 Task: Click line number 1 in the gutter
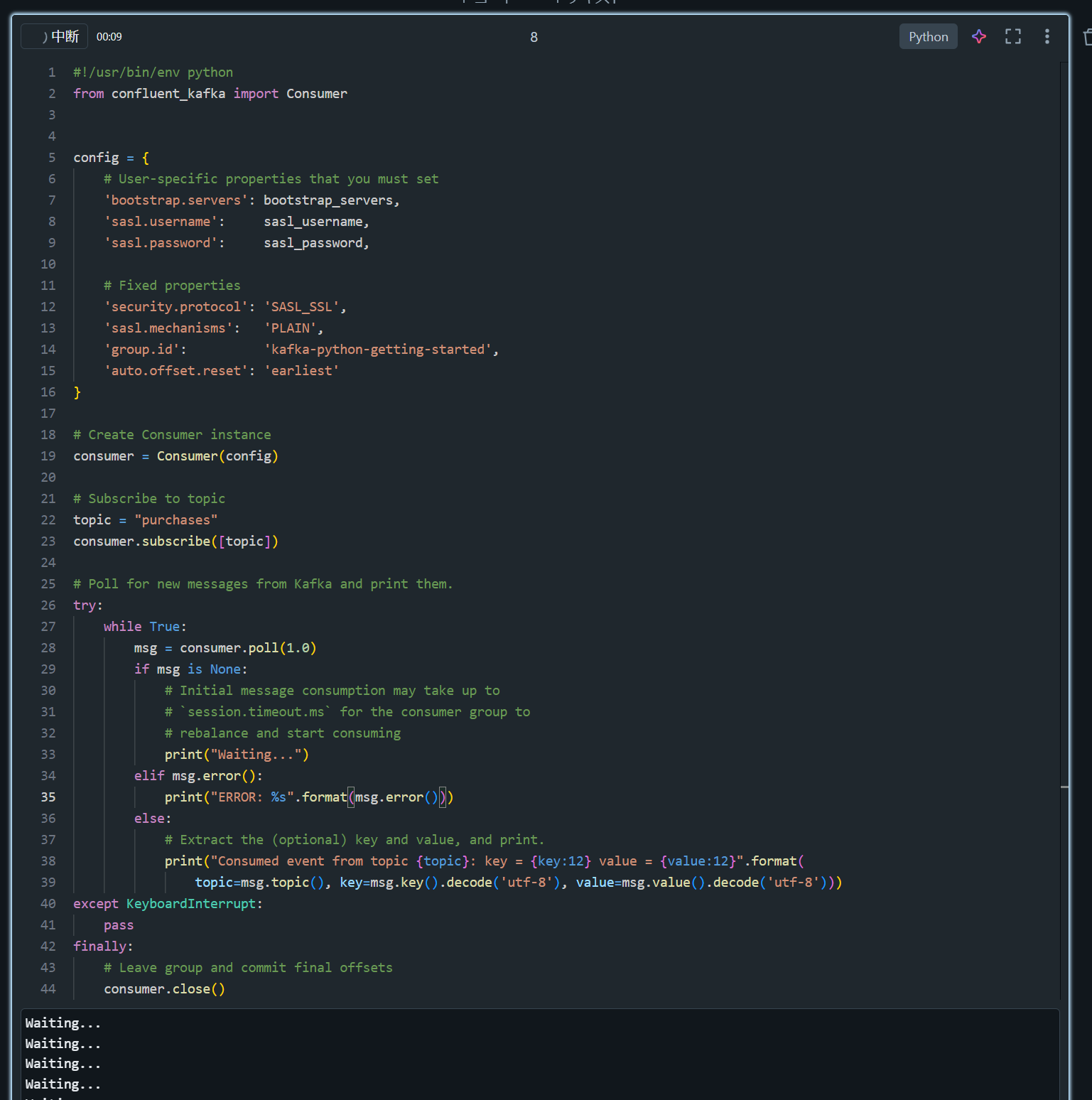(x=52, y=72)
